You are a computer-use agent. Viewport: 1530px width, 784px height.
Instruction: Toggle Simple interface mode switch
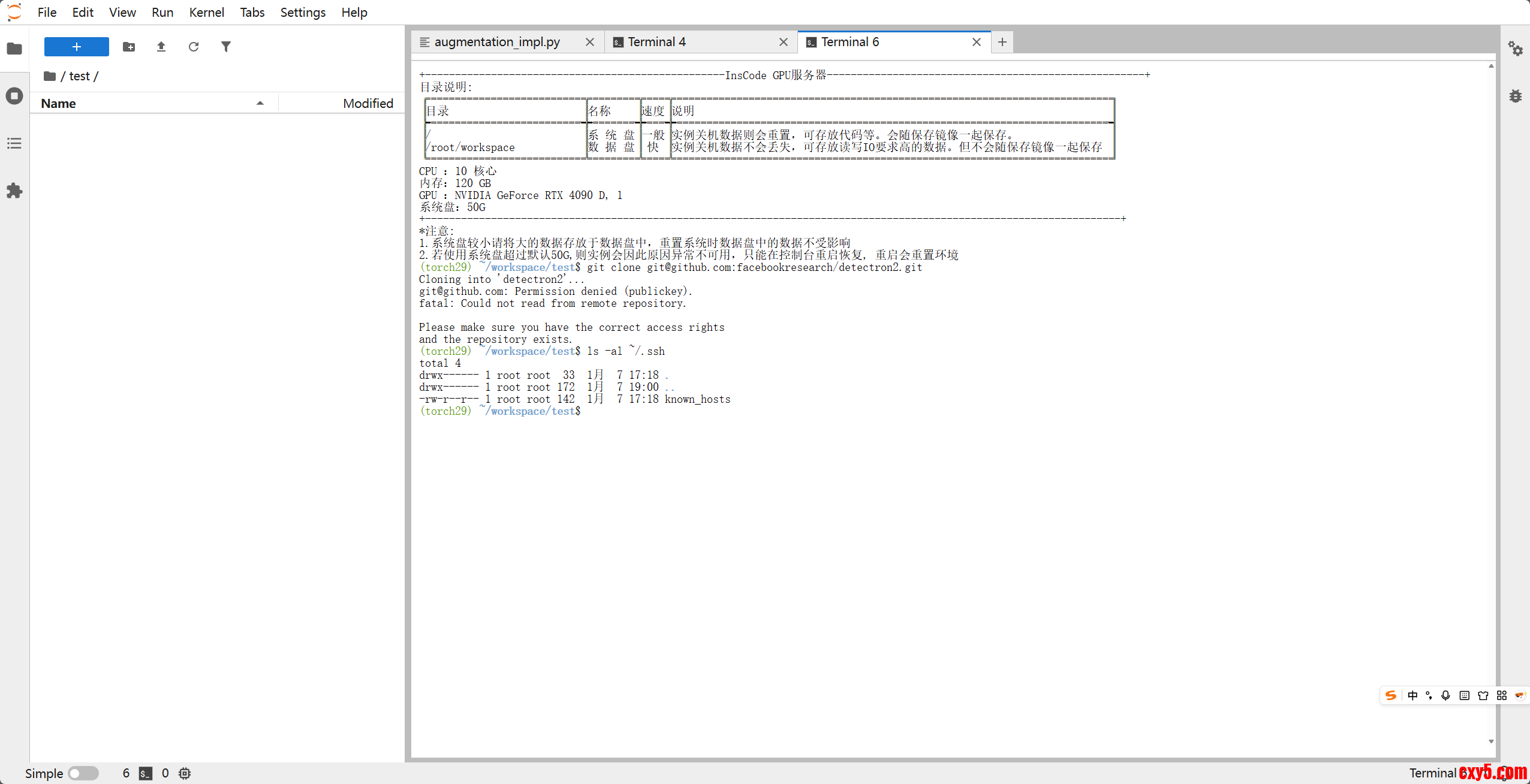(83, 773)
